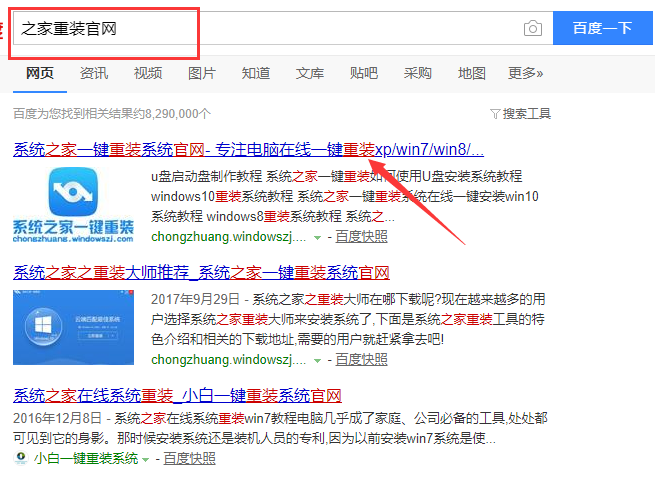Click the 百度一下 search button

click(602, 28)
